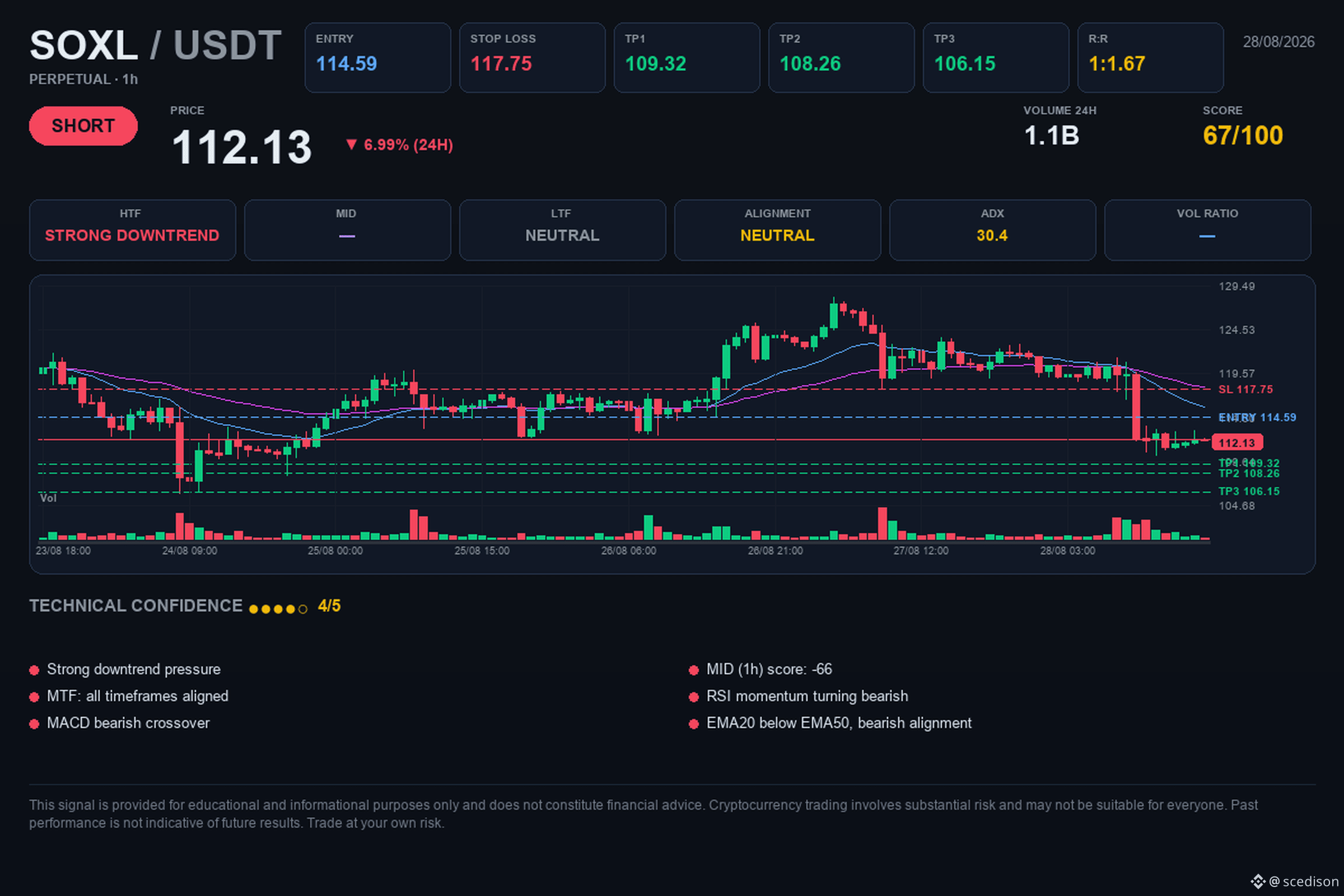1344x896 pixels.
Task: Select the 23/08 18:00 time axis label
Action: (x=63, y=551)
